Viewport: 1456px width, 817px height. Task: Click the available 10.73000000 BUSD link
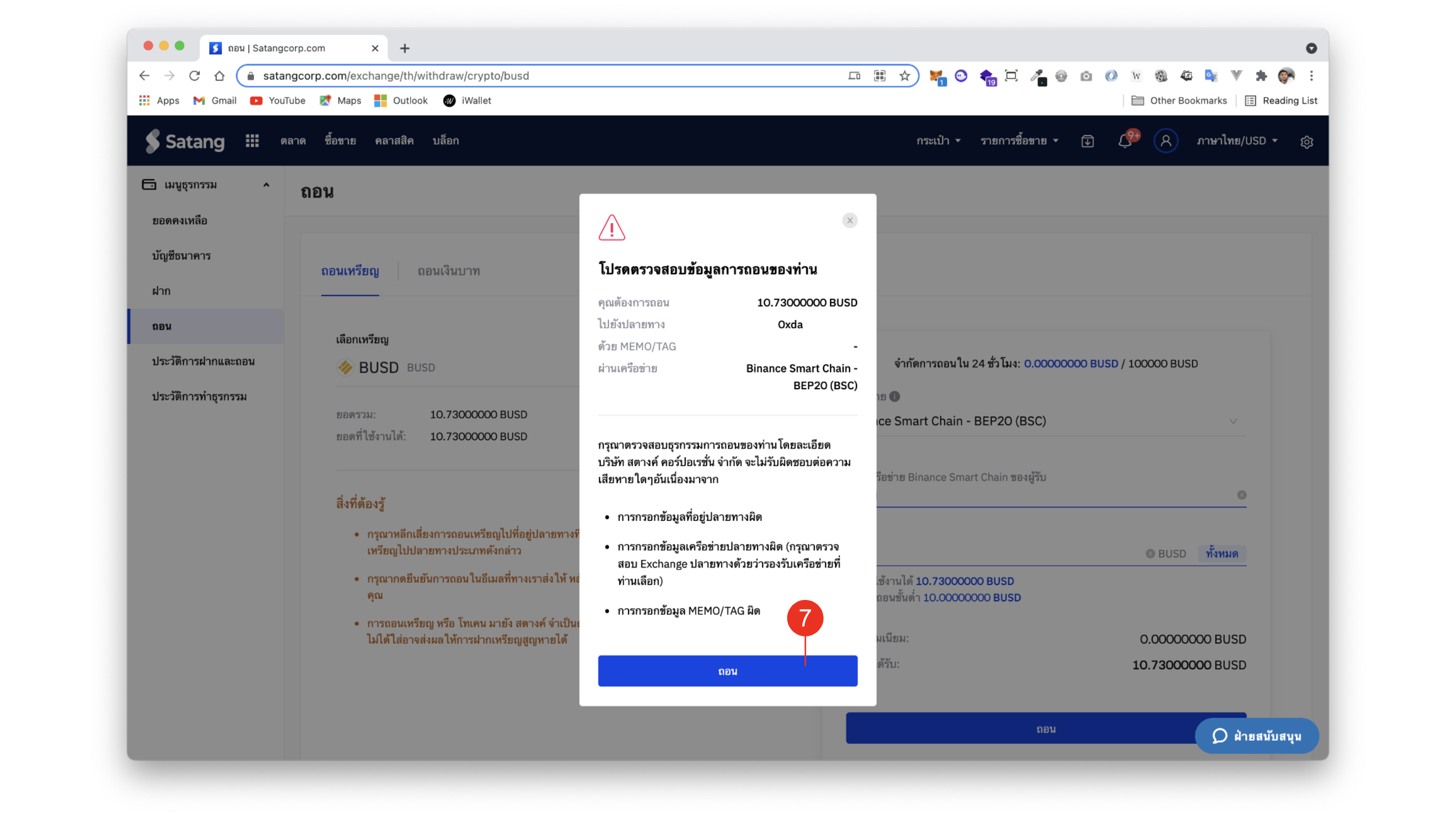pos(964,581)
